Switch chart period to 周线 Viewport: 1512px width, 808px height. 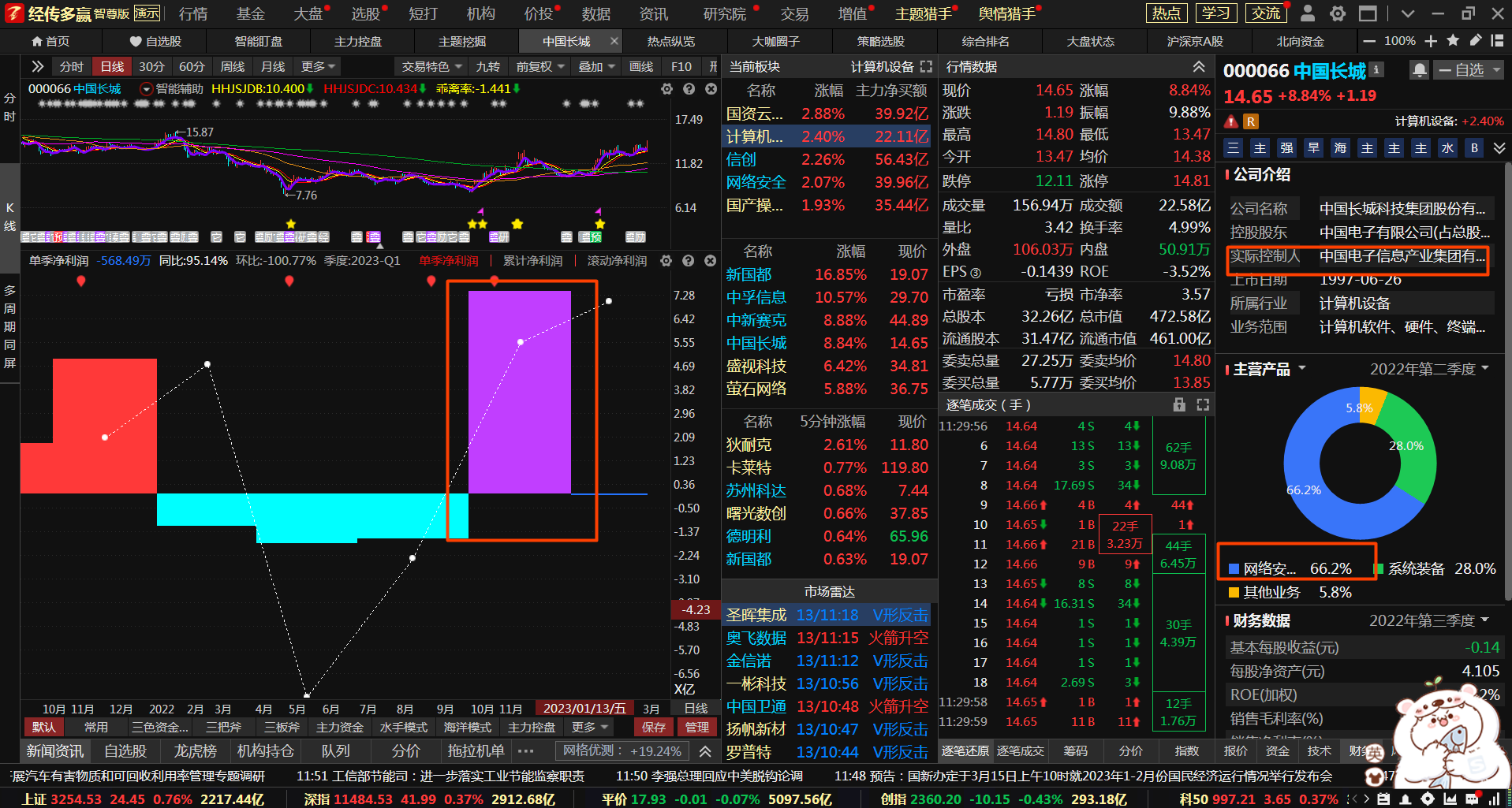(233, 67)
